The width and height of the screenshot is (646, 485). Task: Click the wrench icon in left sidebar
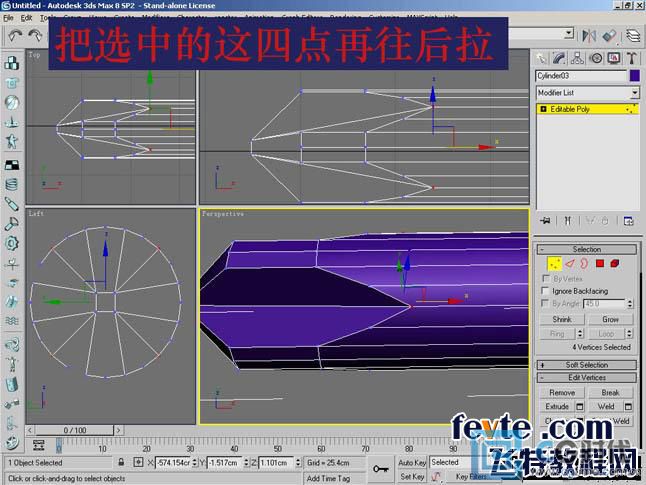click(12, 224)
